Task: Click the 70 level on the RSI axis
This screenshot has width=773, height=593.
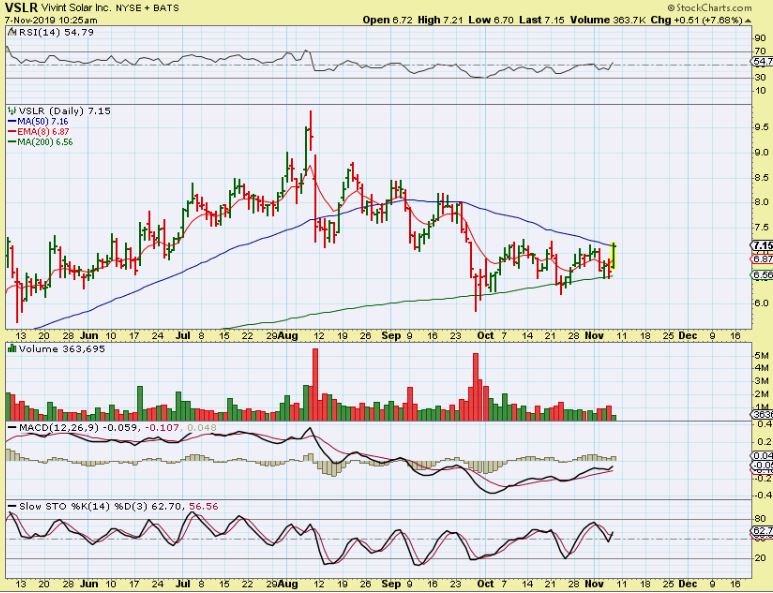Action: (x=760, y=51)
